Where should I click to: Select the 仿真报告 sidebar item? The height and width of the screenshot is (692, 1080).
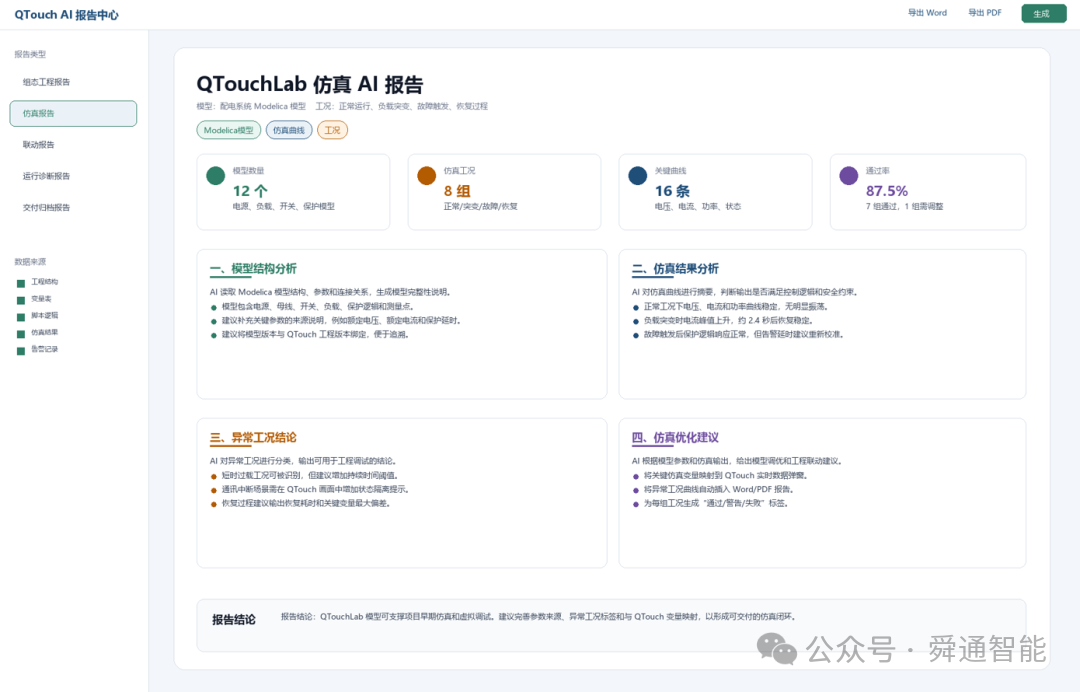coord(73,114)
